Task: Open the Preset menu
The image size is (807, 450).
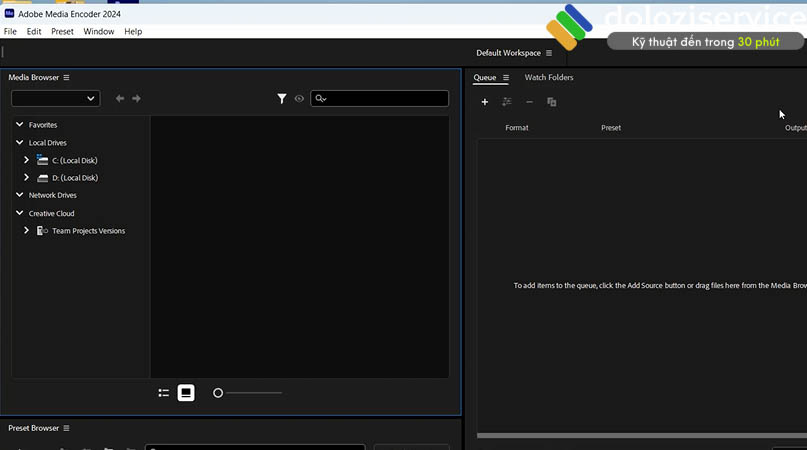Action: click(x=62, y=32)
